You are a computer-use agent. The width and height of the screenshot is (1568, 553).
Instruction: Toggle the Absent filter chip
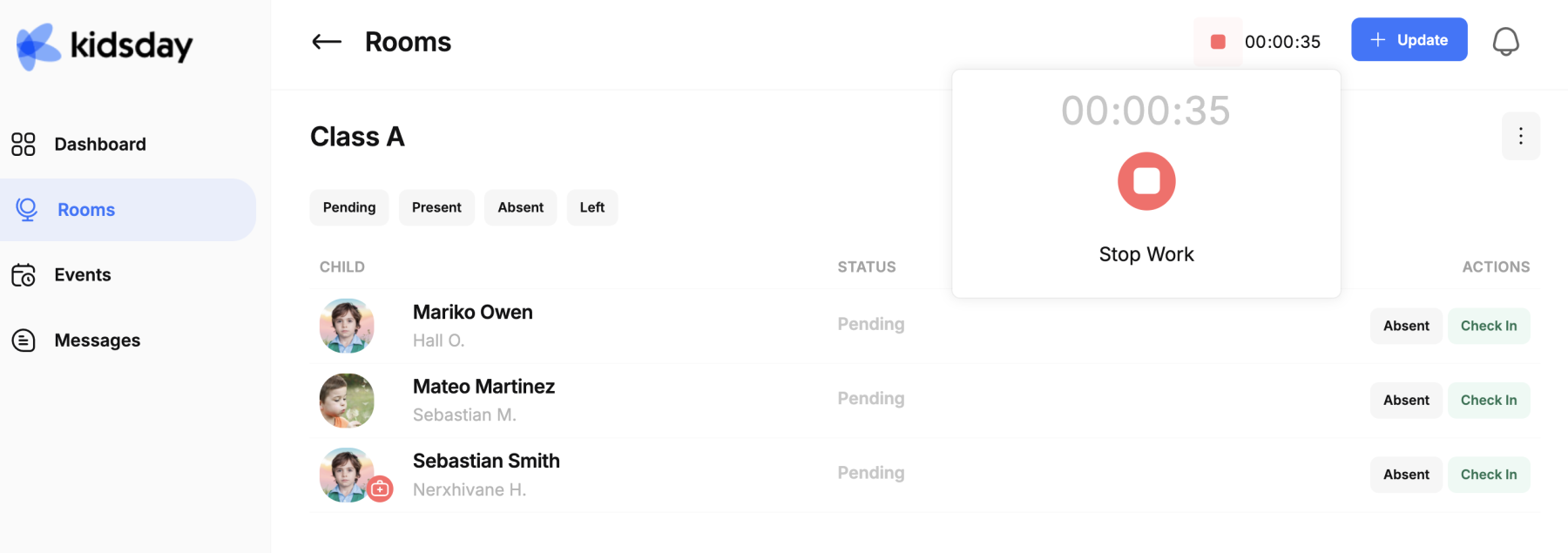[x=521, y=207]
